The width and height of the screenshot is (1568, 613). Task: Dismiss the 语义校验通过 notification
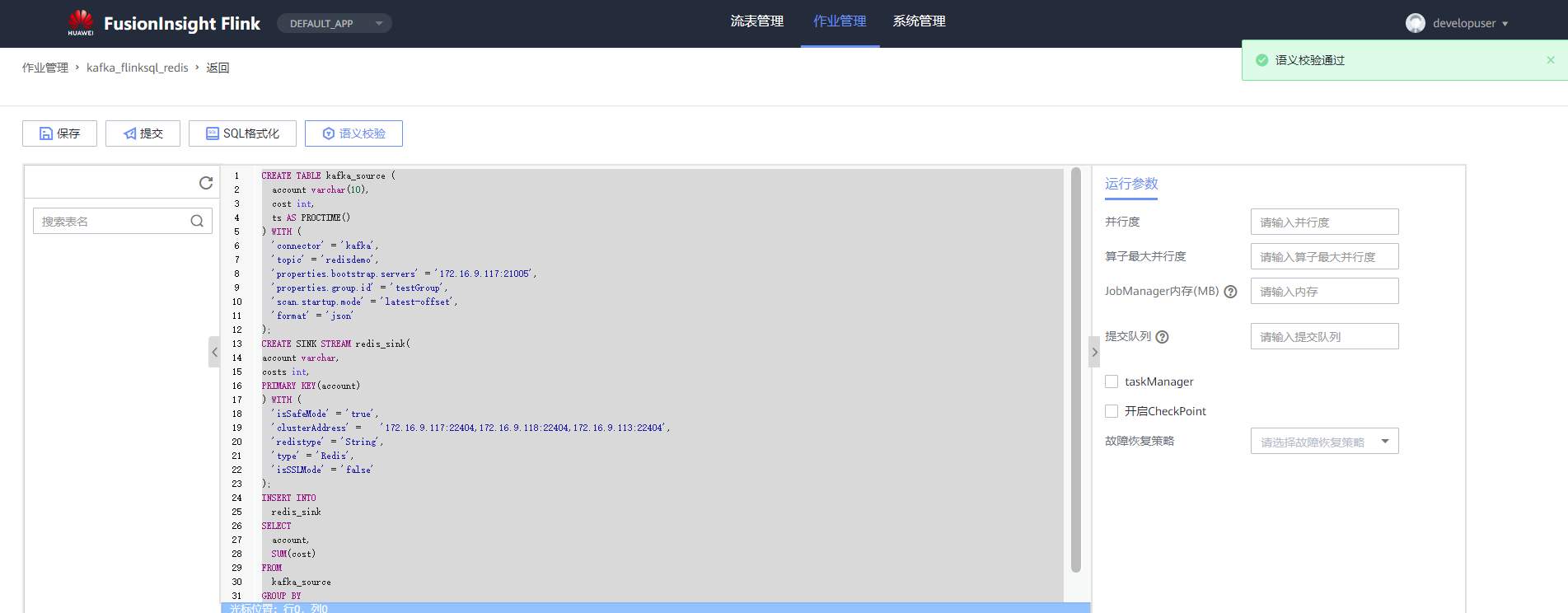coord(1551,59)
